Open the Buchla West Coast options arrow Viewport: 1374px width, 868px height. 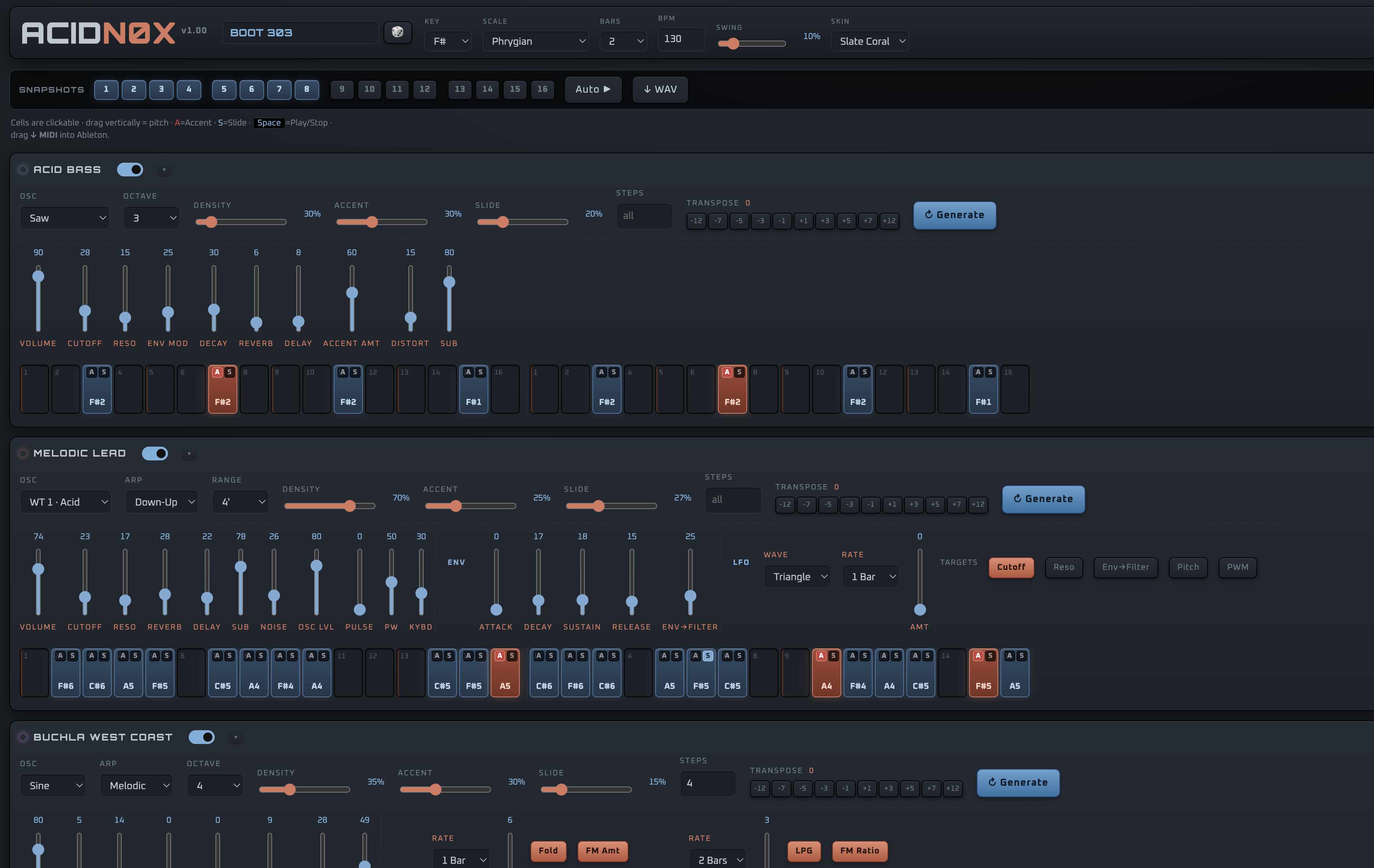click(x=236, y=737)
